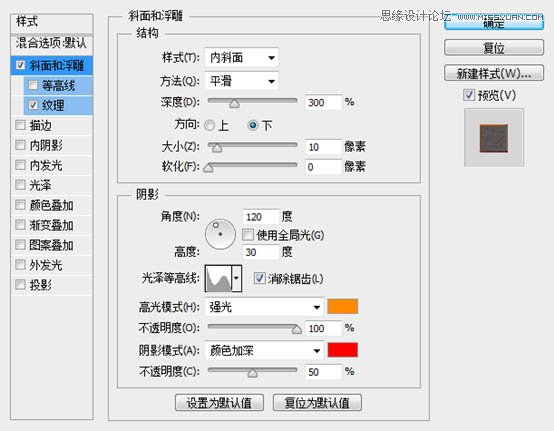The height and width of the screenshot is (431, 554).
Task: Click the 大小(Z) slider handle
Action: tap(217, 148)
